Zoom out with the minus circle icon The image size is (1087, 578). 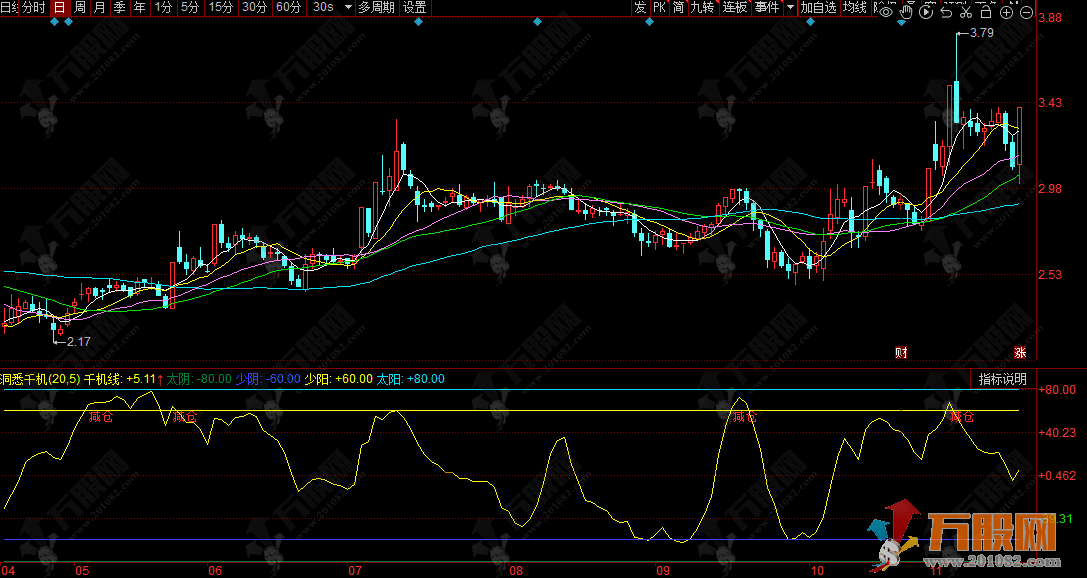point(1026,13)
